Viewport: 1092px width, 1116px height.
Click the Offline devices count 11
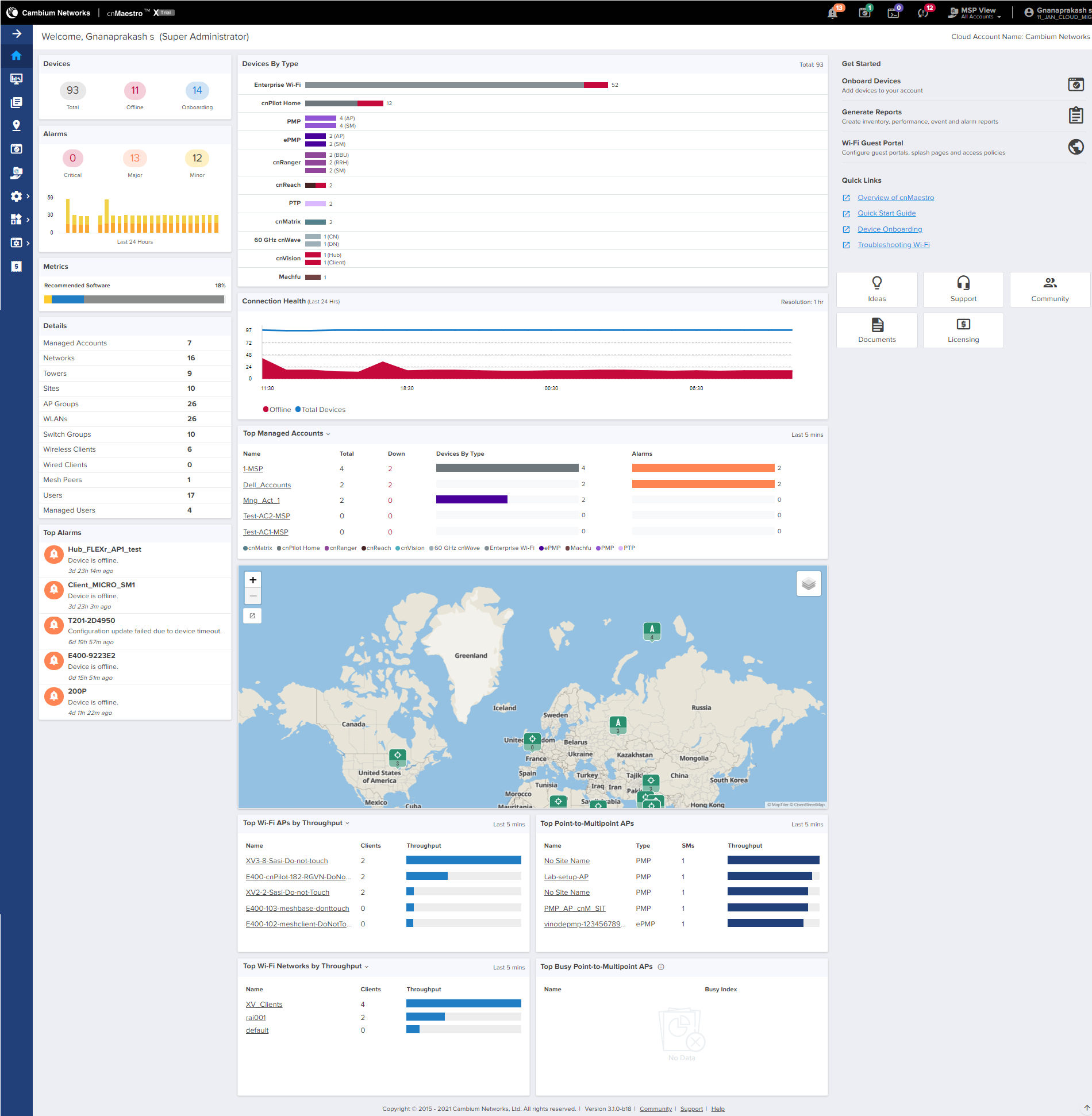[135, 90]
